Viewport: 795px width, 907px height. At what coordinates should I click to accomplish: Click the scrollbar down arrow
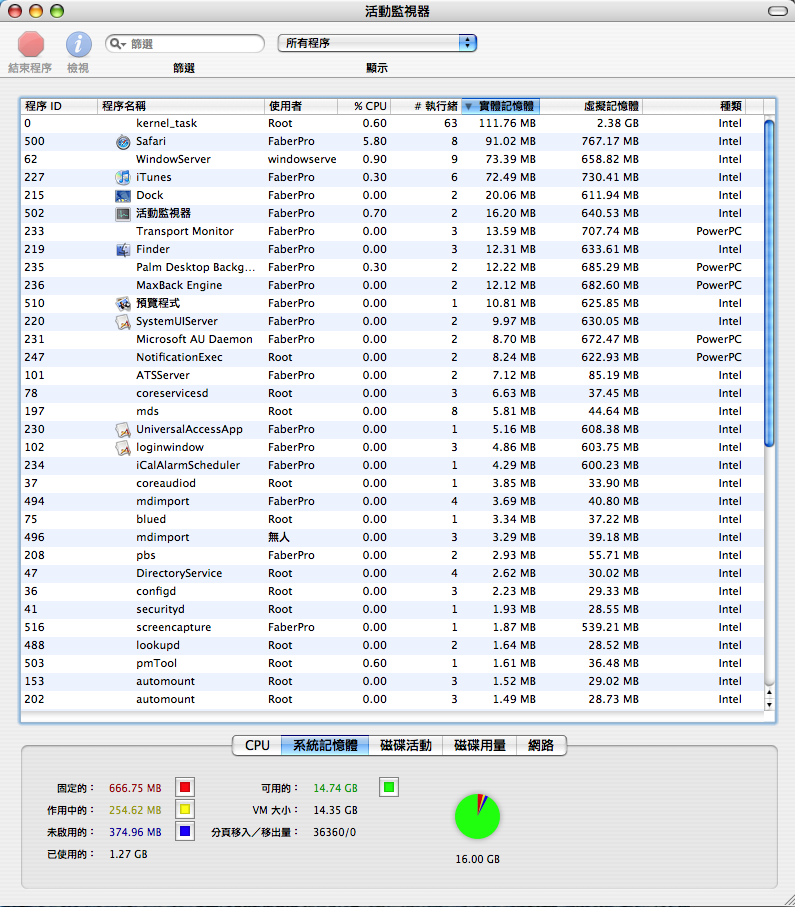[769, 705]
